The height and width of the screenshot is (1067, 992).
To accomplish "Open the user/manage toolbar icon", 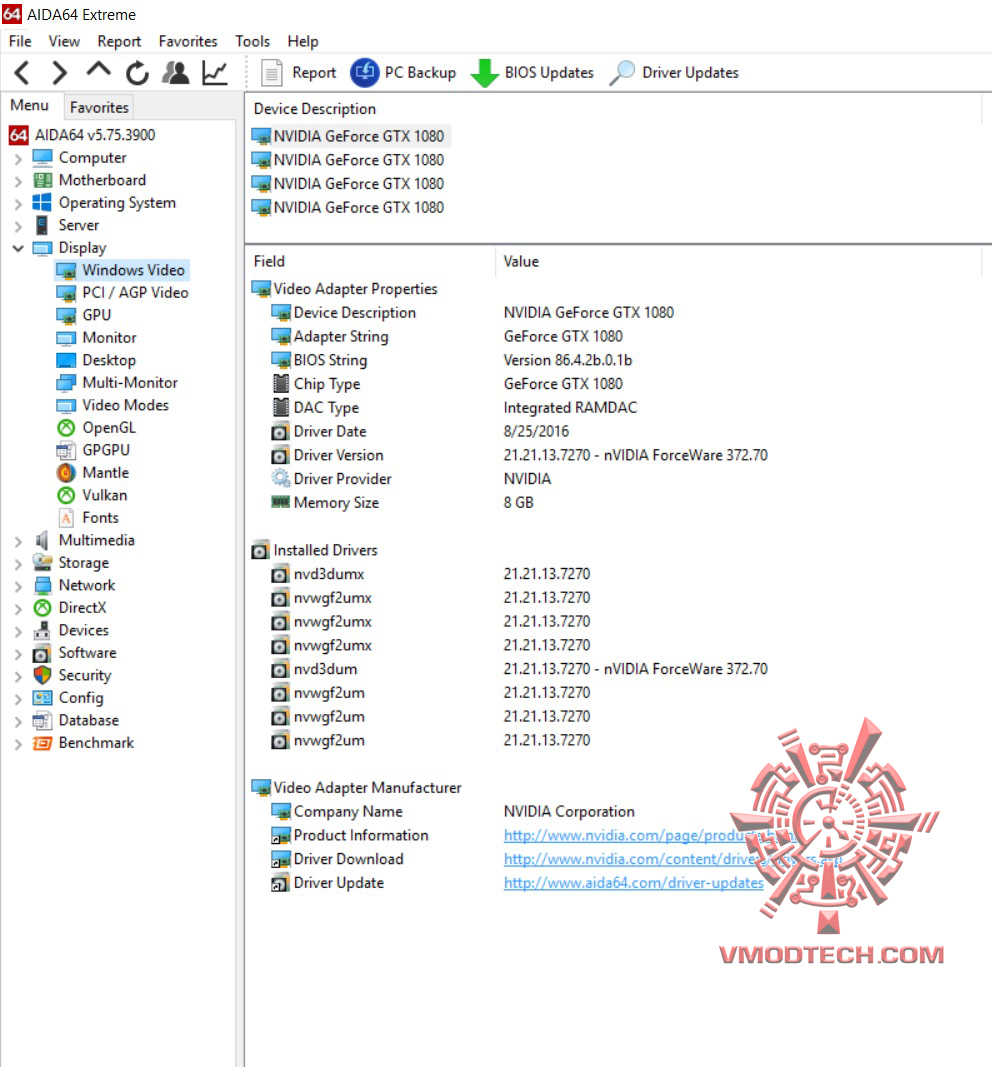I will 176,73.
